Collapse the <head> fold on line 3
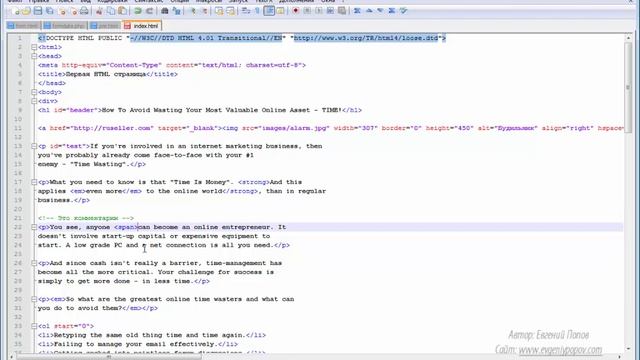 (x=34, y=56)
